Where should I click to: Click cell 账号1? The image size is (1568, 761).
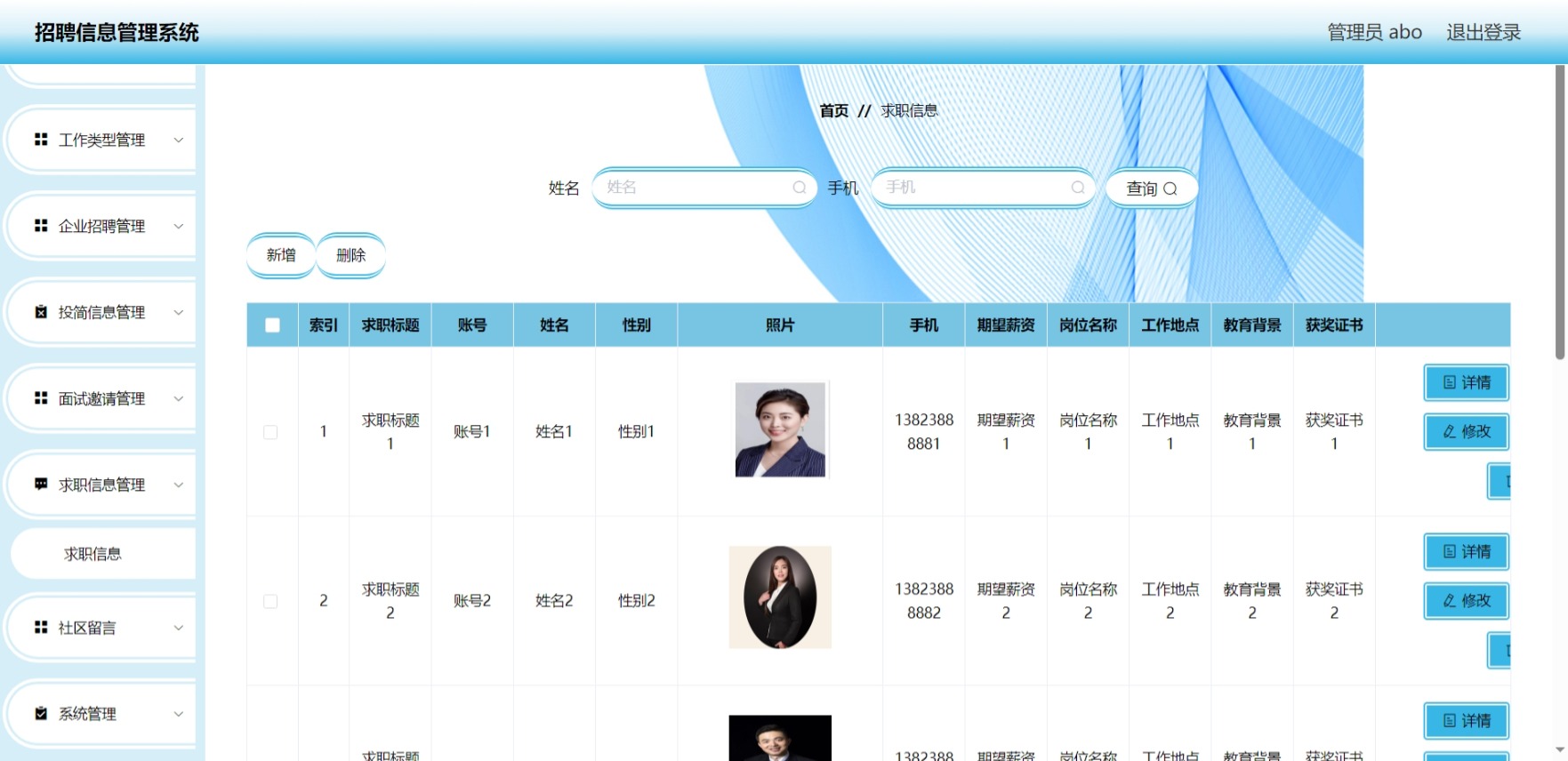click(x=472, y=431)
